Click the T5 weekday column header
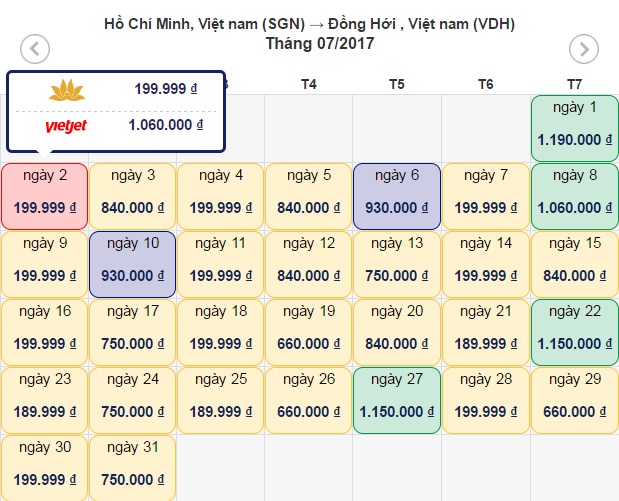The height and width of the screenshot is (501, 619). [397, 84]
